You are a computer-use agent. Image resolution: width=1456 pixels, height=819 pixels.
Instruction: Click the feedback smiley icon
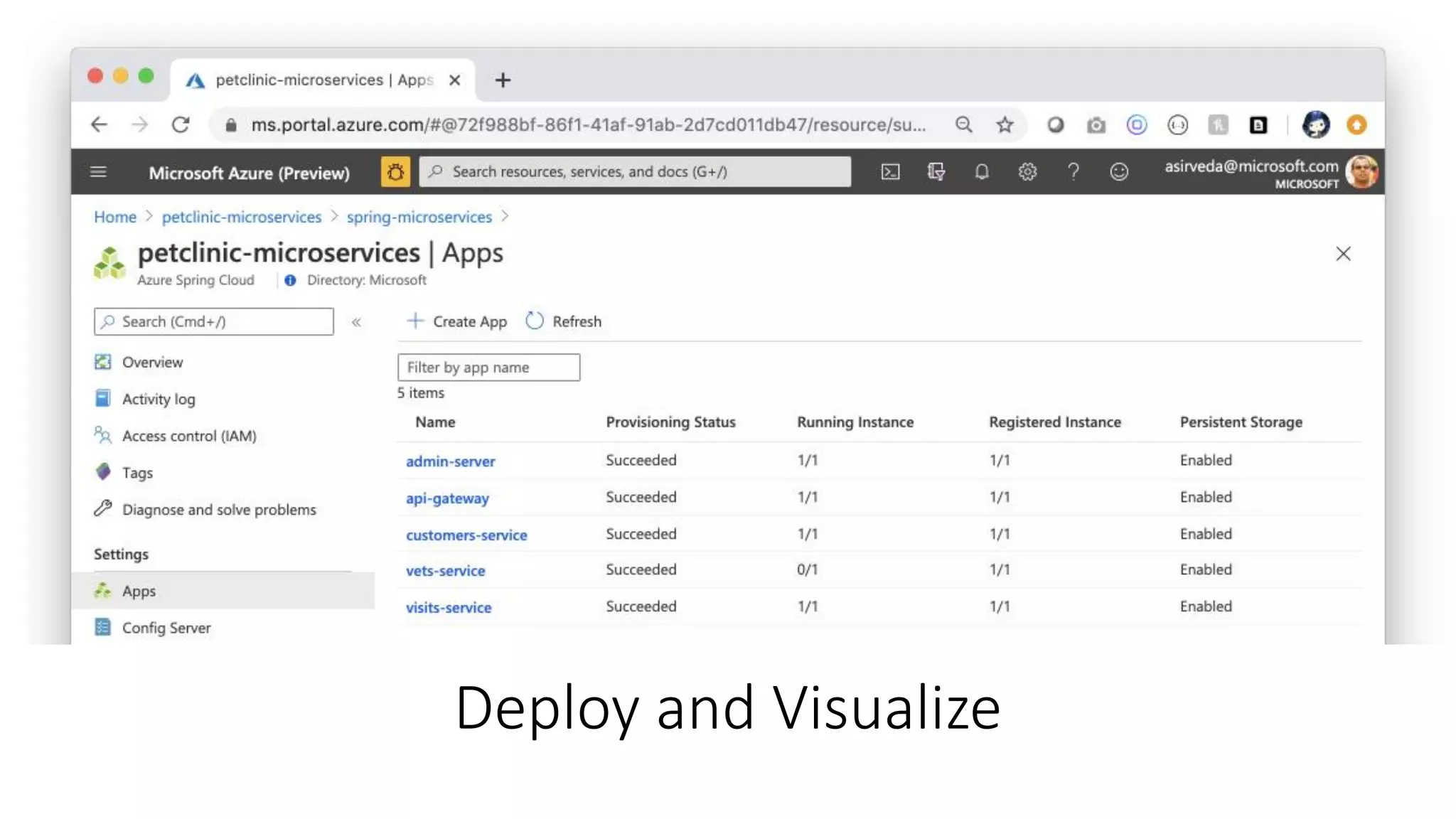[x=1119, y=172]
